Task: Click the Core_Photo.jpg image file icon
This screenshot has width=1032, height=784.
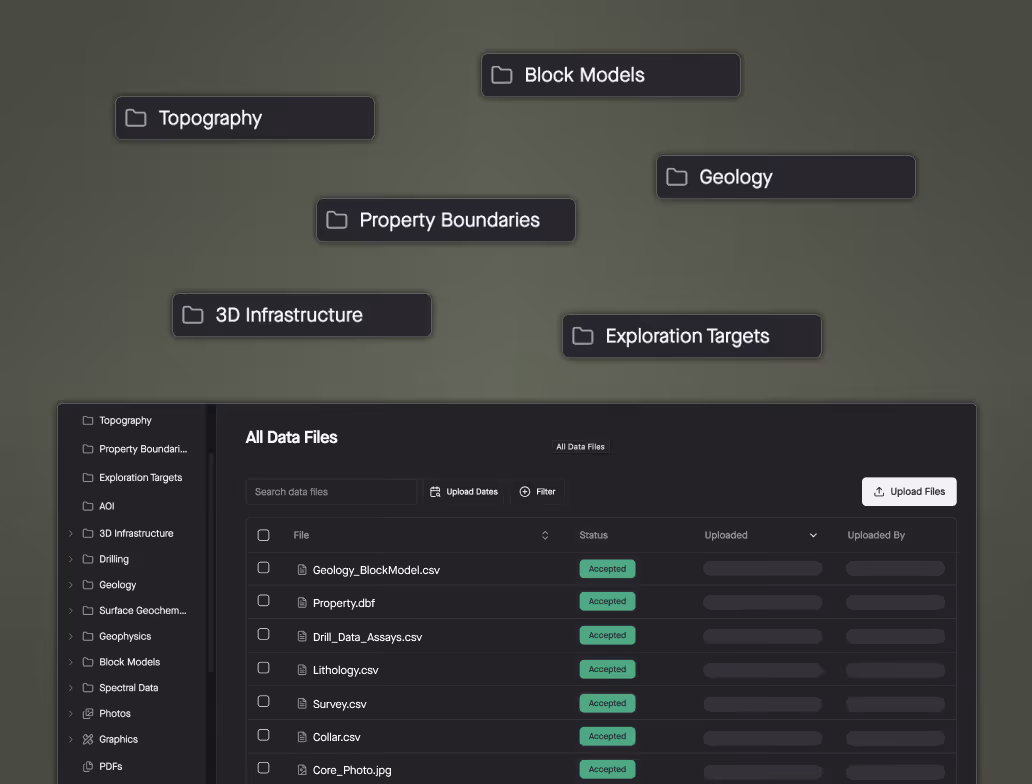Action: pyautogui.click(x=302, y=770)
